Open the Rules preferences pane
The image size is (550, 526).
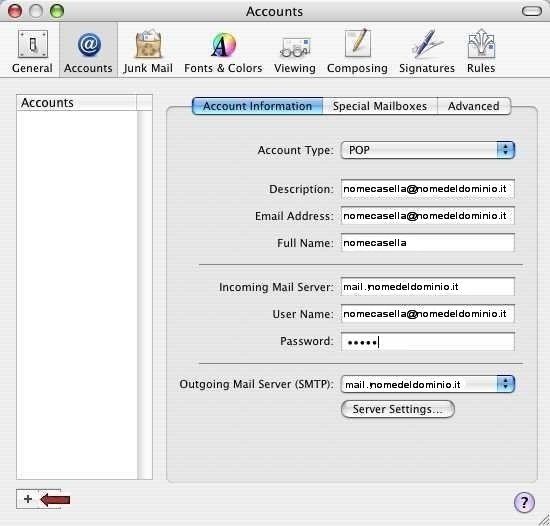(x=481, y=51)
